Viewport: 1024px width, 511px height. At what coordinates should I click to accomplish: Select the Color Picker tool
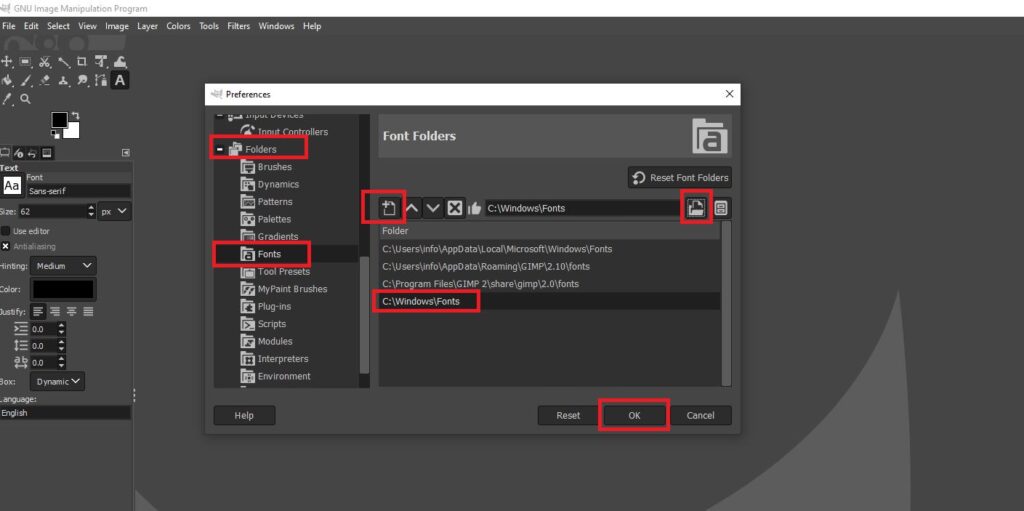pyautogui.click(x=7, y=99)
